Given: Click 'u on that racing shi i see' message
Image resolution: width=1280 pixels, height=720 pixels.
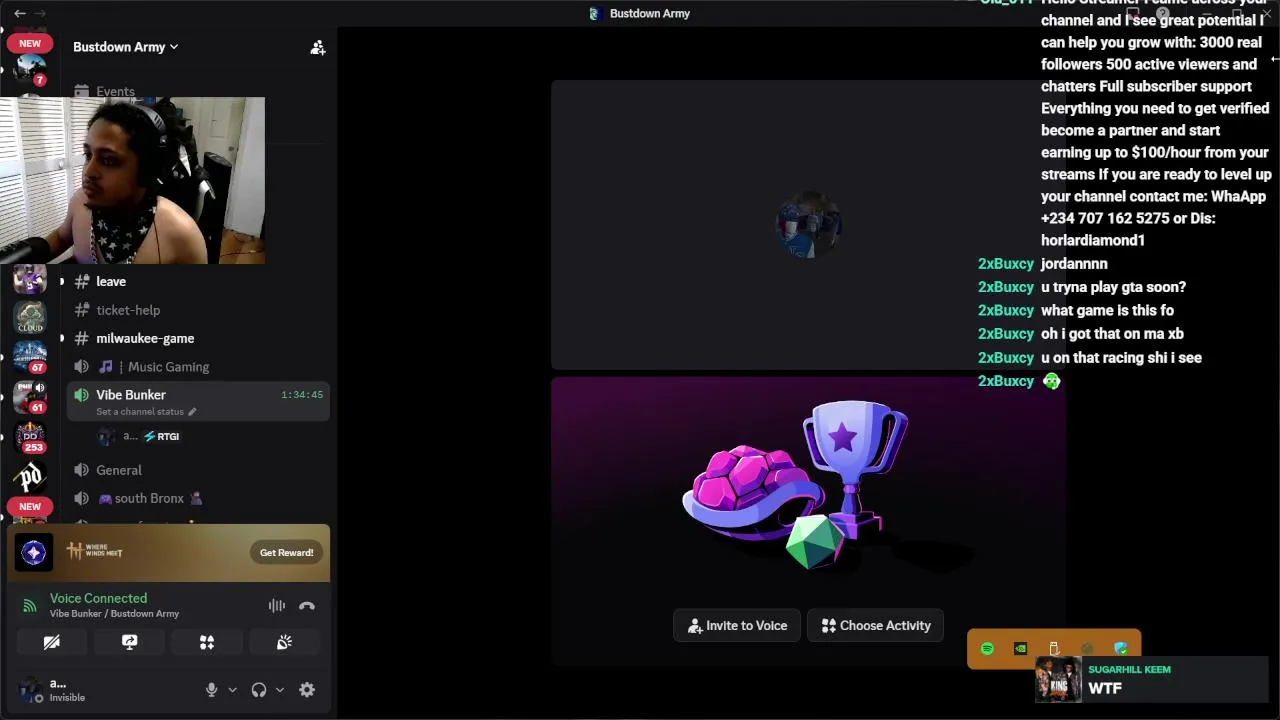Looking at the screenshot, I should coord(1121,358).
